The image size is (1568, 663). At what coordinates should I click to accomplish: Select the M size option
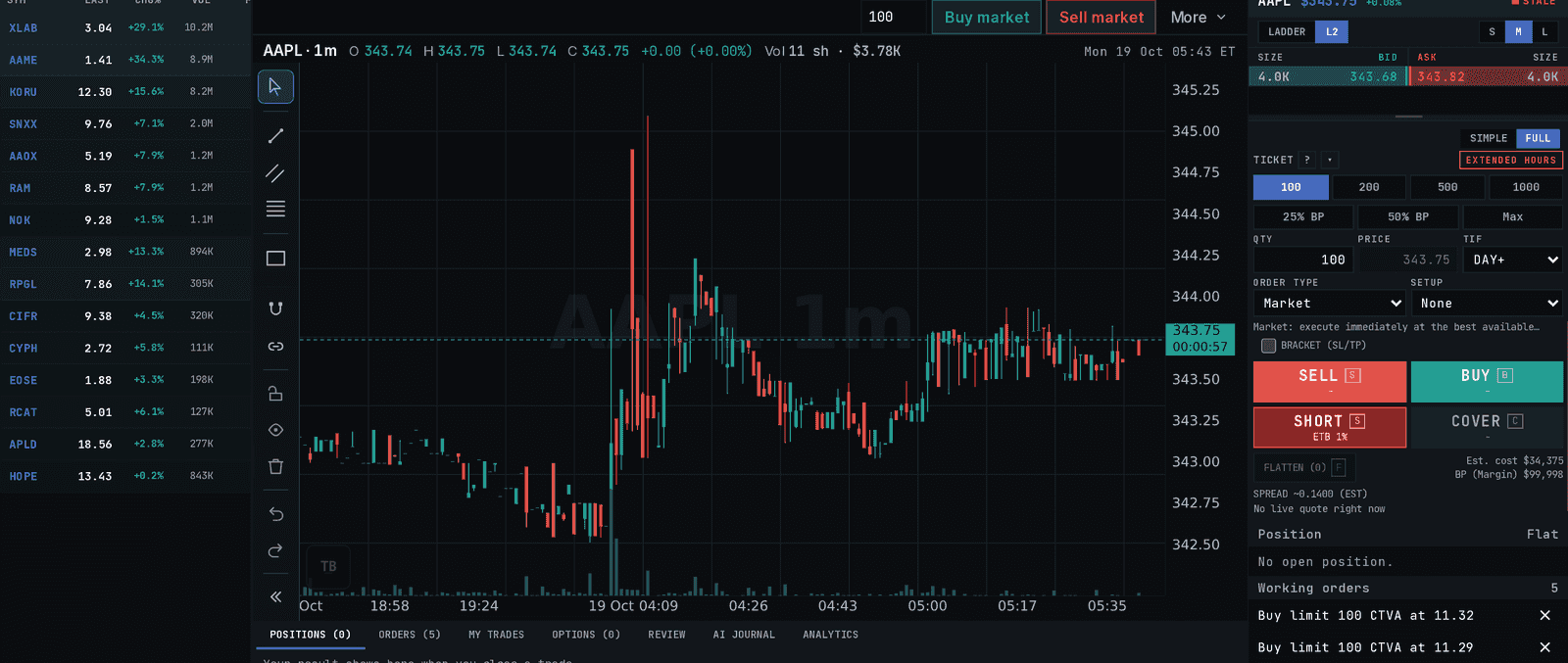click(x=1518, y=31)
